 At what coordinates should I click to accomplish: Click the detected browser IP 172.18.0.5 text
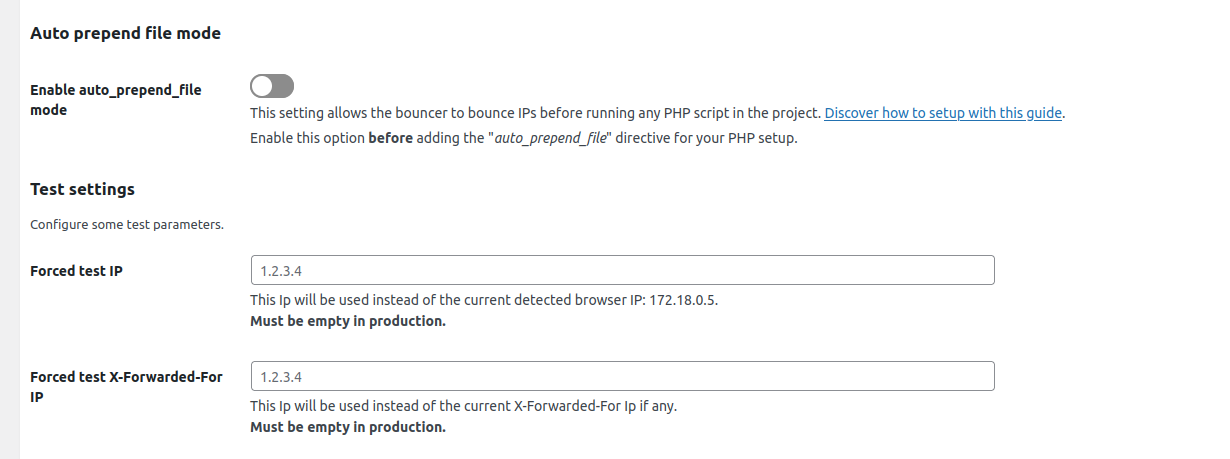683,300
